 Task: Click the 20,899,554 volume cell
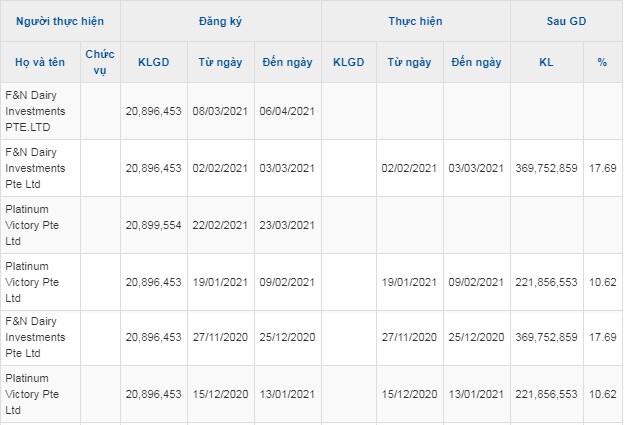coord(153,225)
